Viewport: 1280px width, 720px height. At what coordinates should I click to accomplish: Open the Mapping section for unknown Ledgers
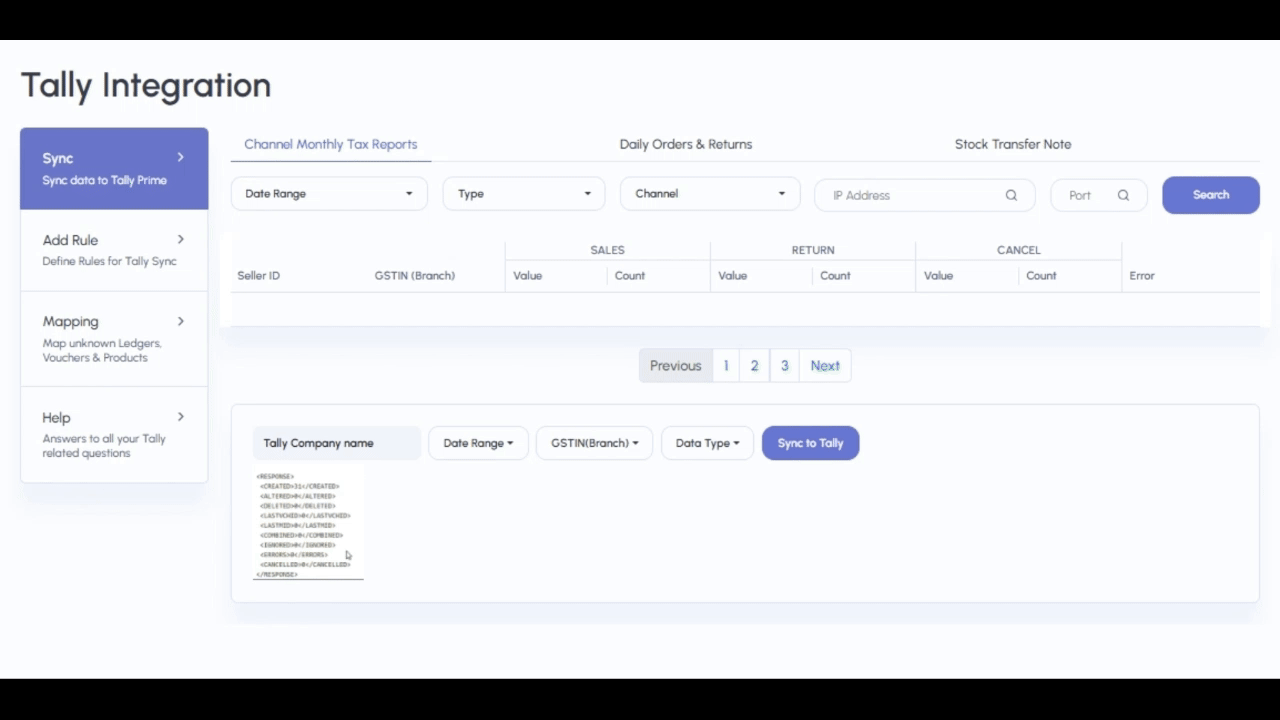pyautogui.click(x=100, y=338)
